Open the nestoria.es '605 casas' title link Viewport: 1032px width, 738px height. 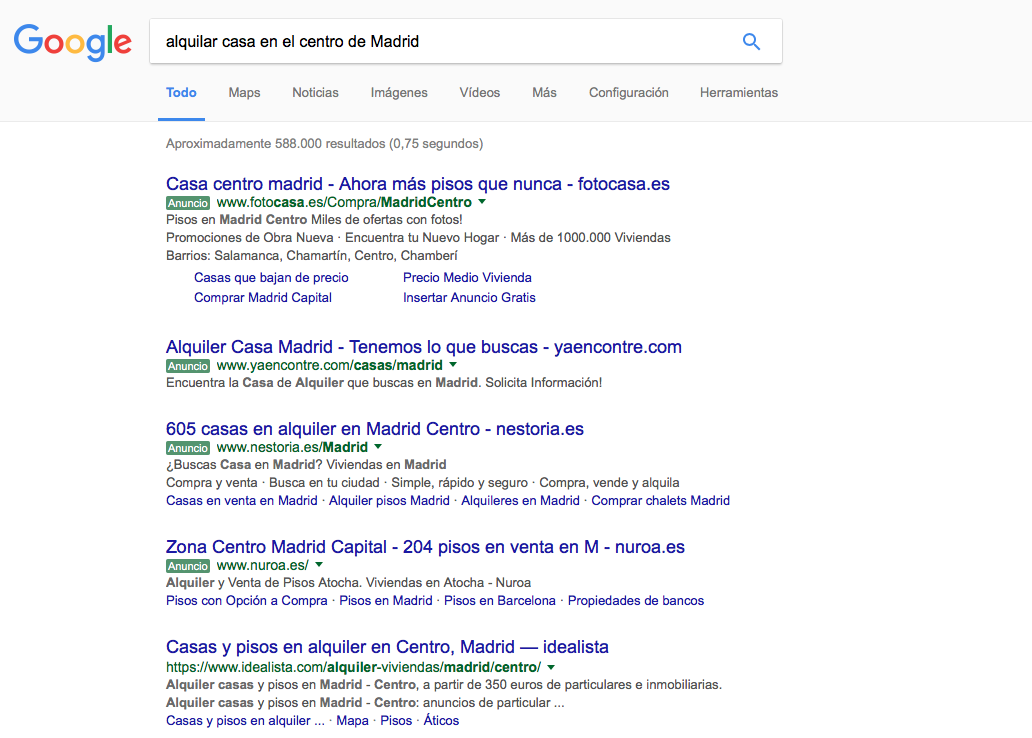tap(374, 429)
